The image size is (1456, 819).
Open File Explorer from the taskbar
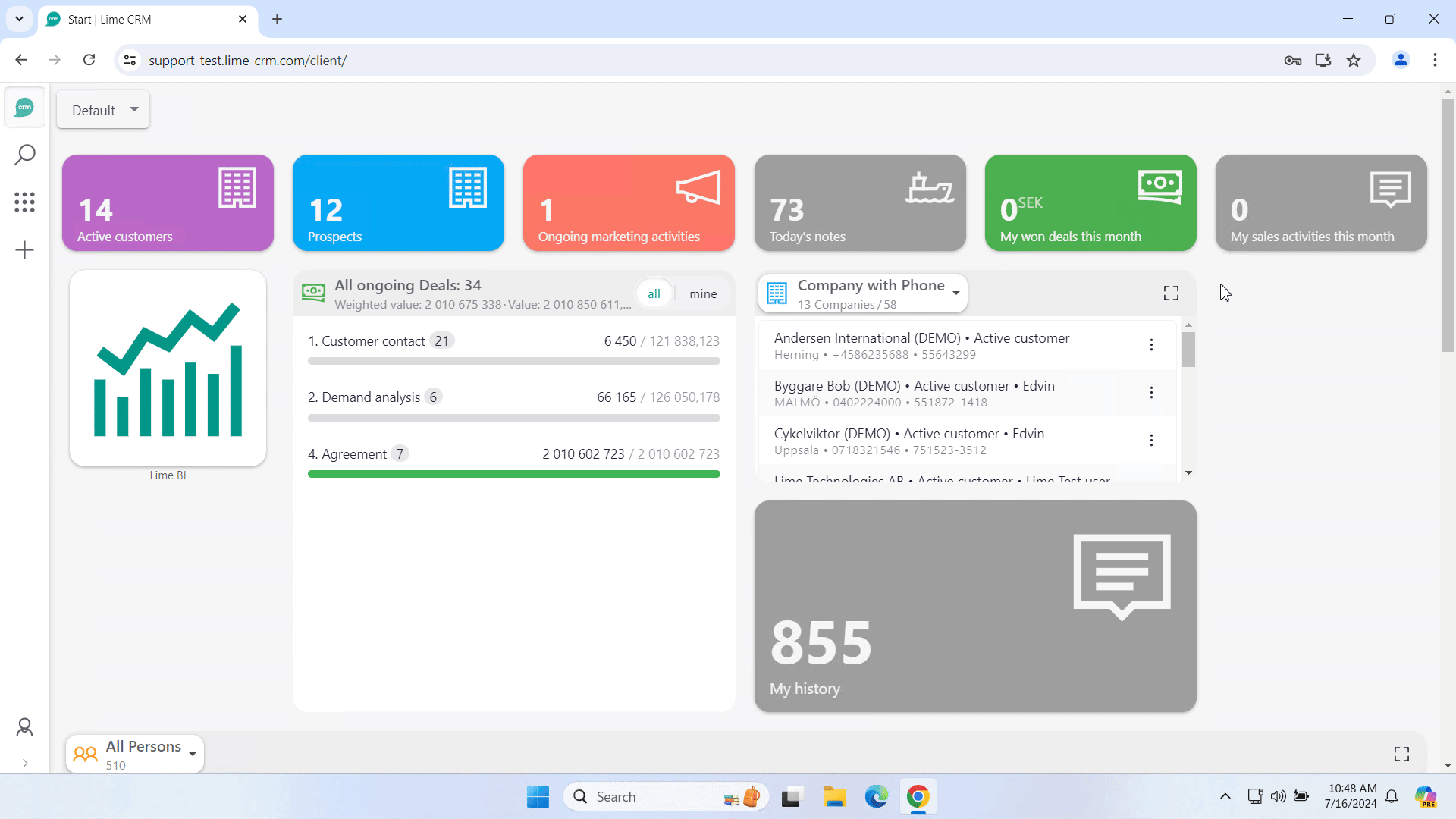pos(834,797)
